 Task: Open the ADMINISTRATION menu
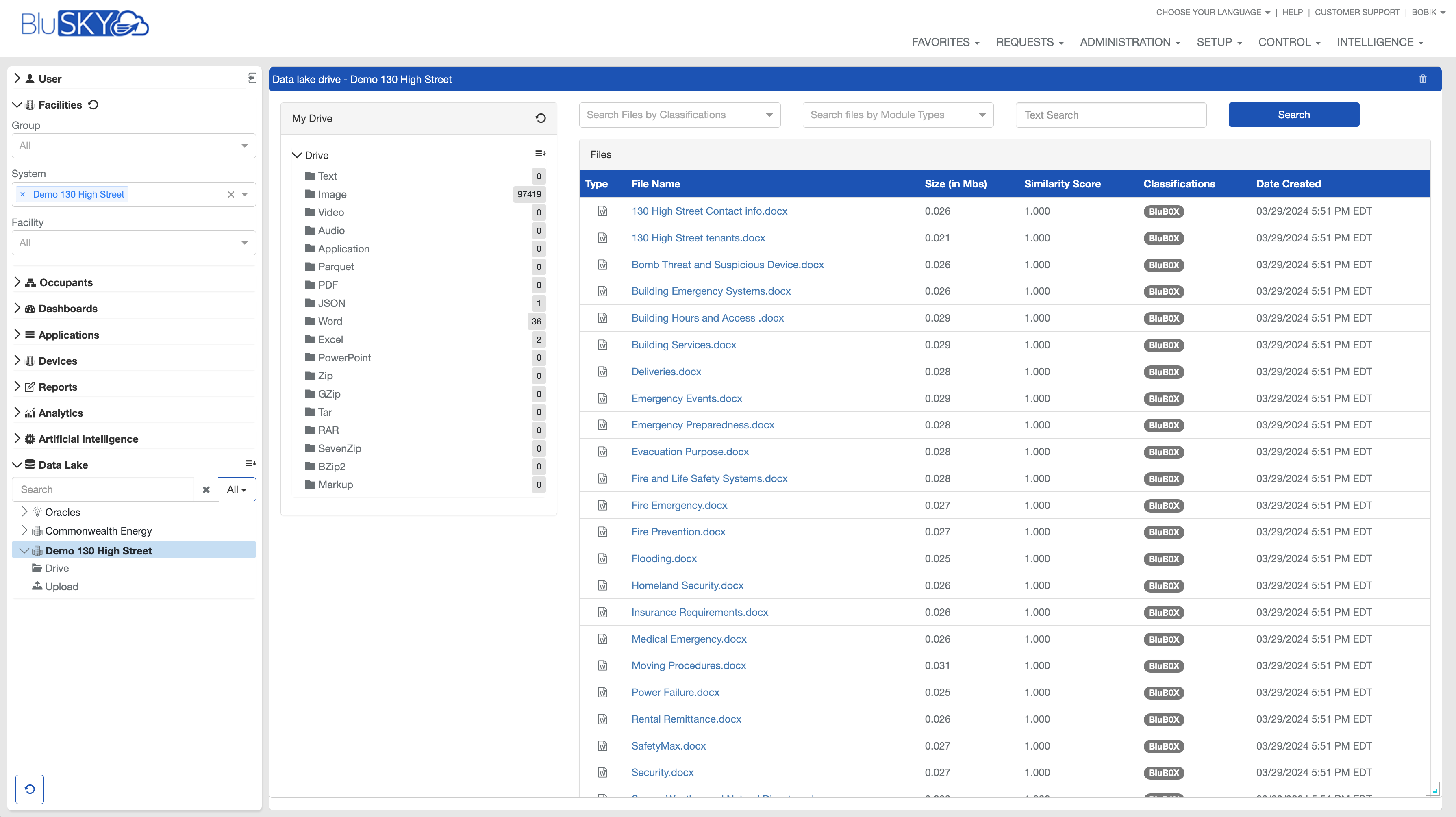(x=1129, y=42)
